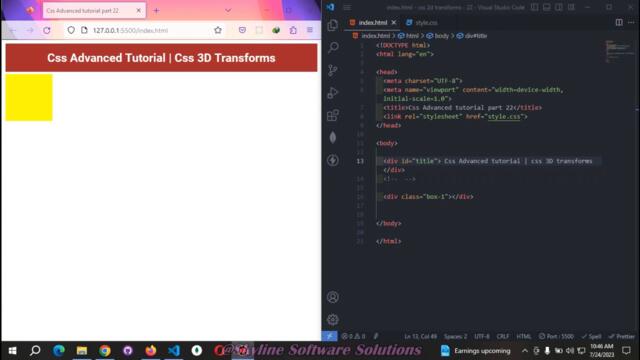
Task: Split the editor to the right
Action: (x=619, y=22)
